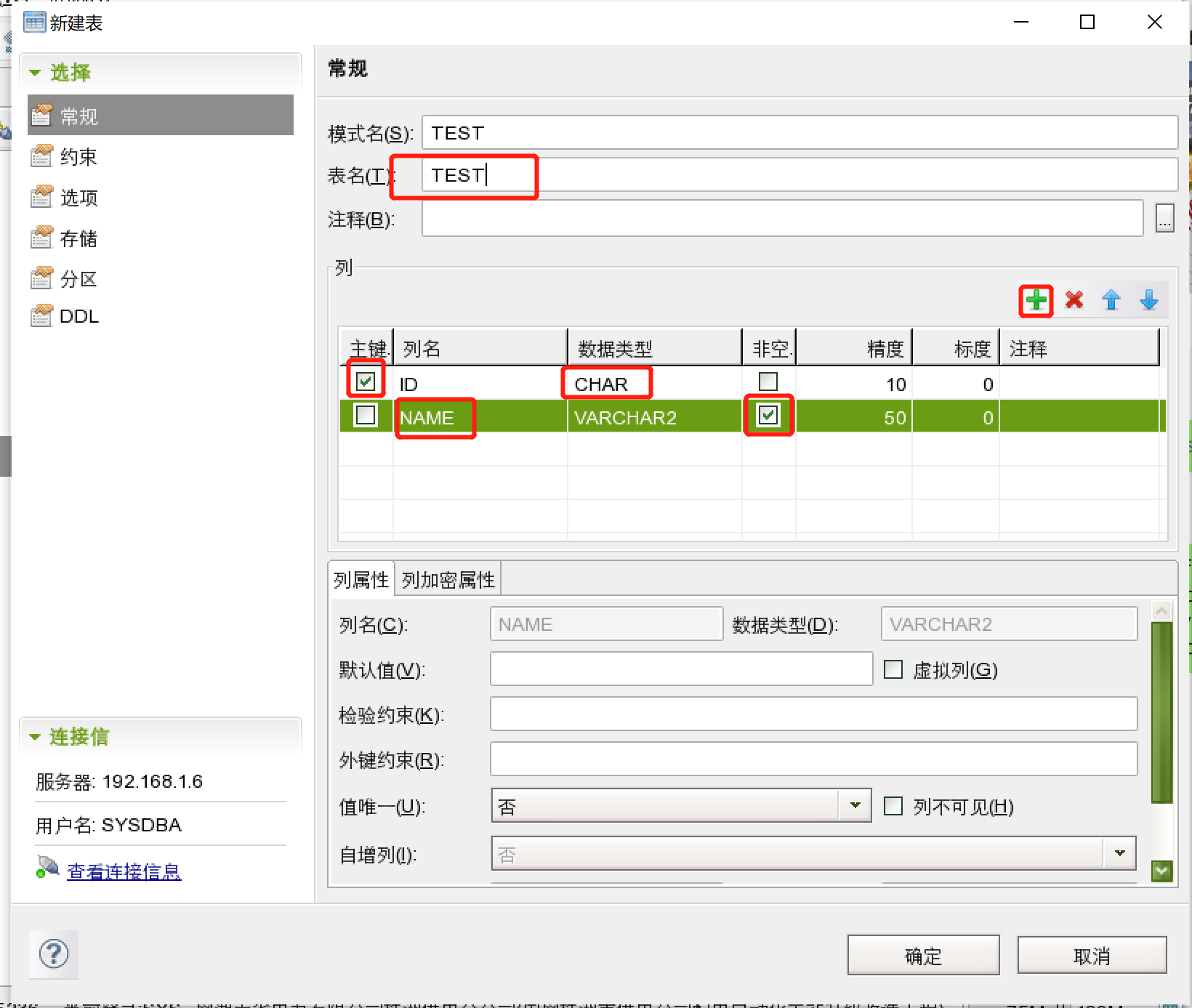The height and width of the screenshot is (1008, 1192).
Task: Click the green plus add-column icon
Action: pos(1036,299)
